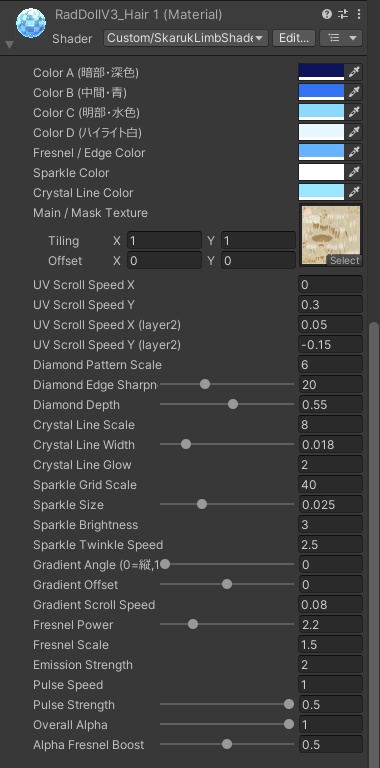Pick color with Color A eyedropper
380x768 pixels.
[354, 72]
